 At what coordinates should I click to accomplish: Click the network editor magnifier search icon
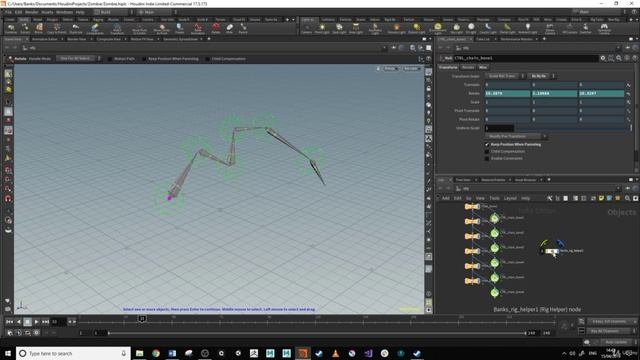pos(628,198)
